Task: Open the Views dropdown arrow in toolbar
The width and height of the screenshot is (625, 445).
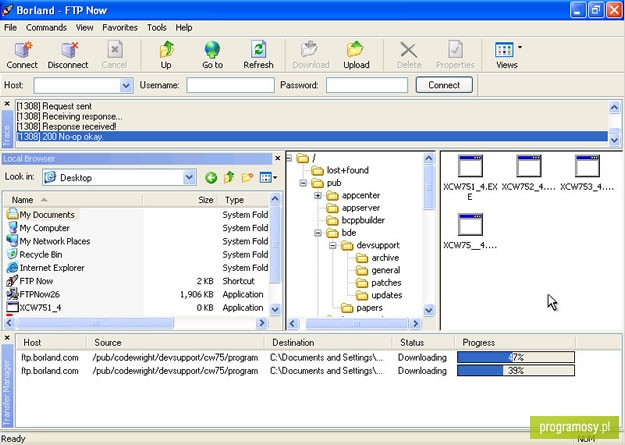Action: [520, 47]
